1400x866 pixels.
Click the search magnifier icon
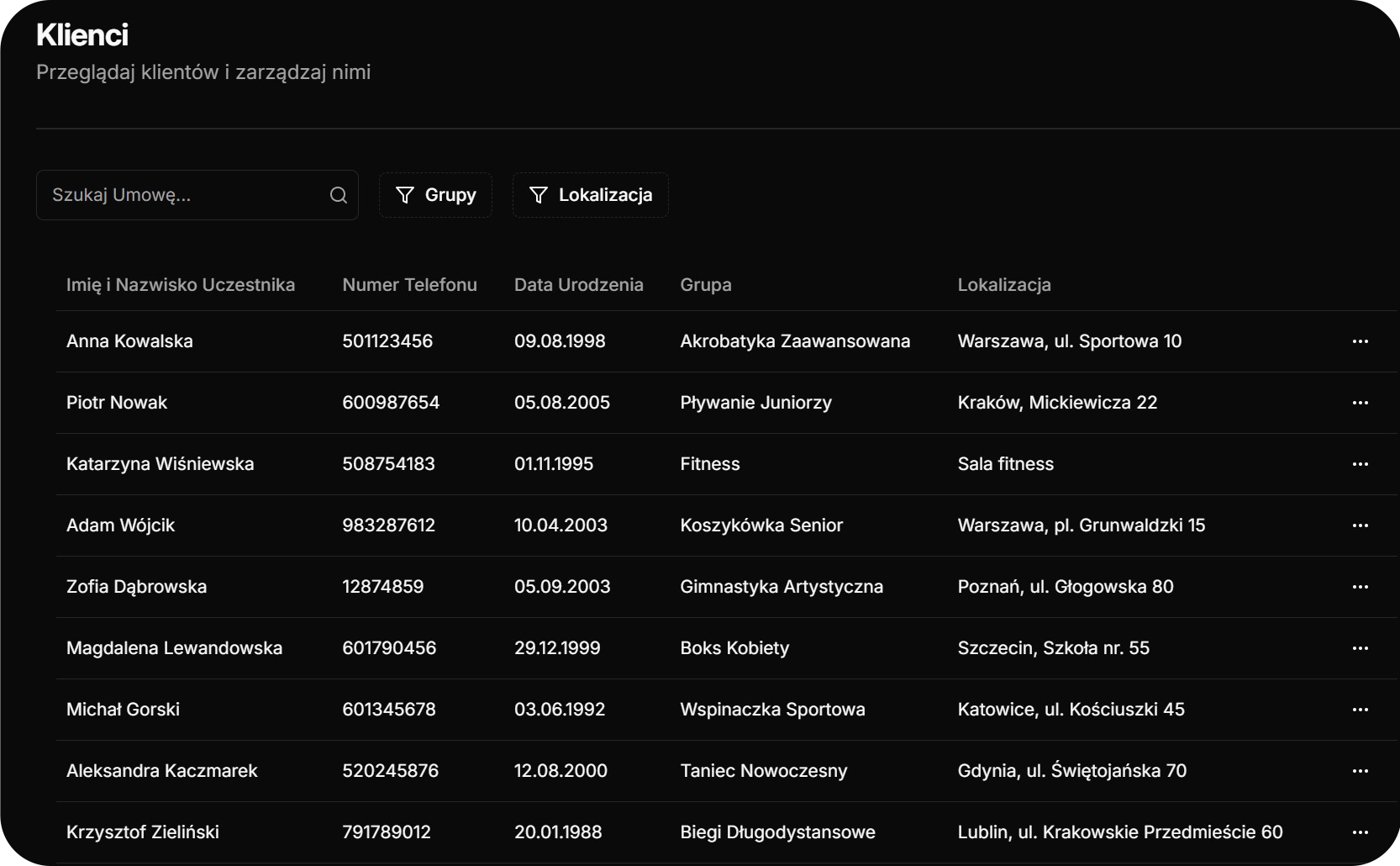[339, 195]
